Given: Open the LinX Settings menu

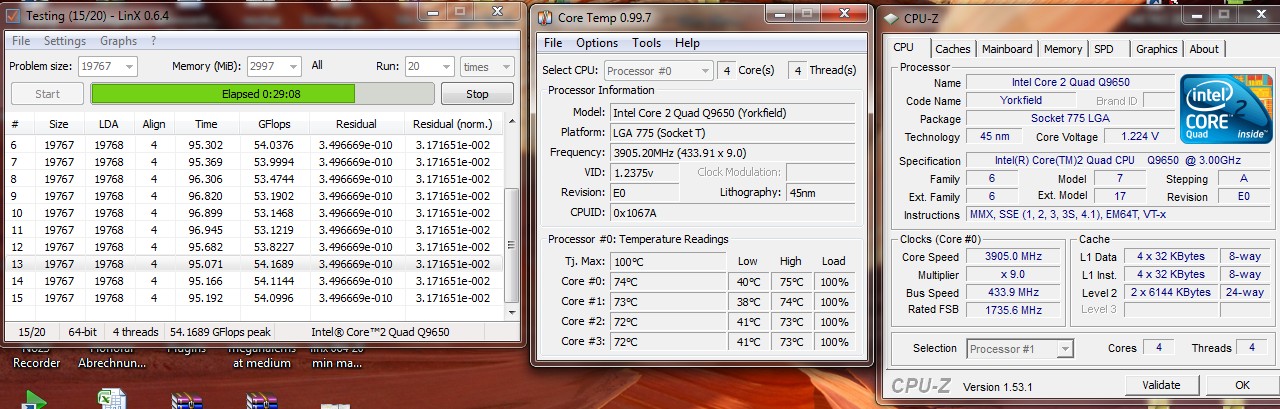Looking at the screenshot, I should pyautogui.click(x=65, y=41).
